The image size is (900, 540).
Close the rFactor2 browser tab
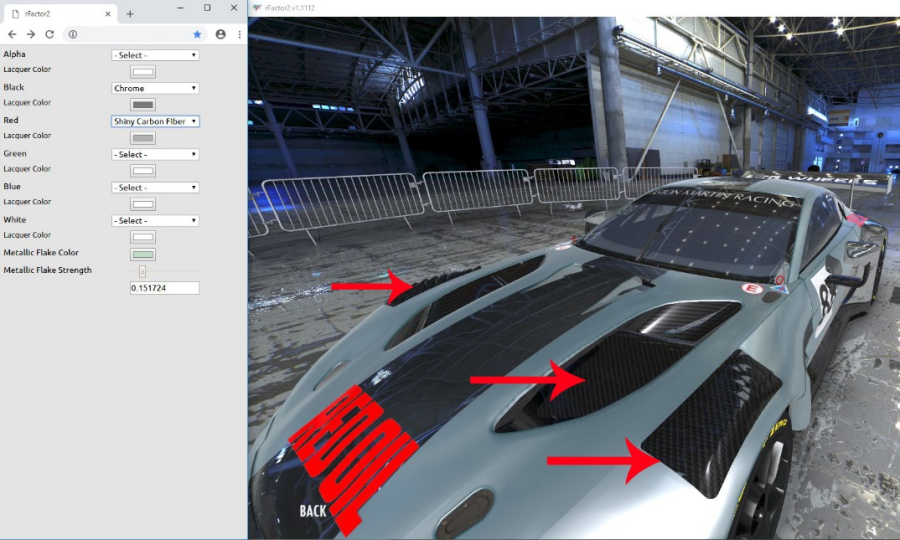pos(108,14)
